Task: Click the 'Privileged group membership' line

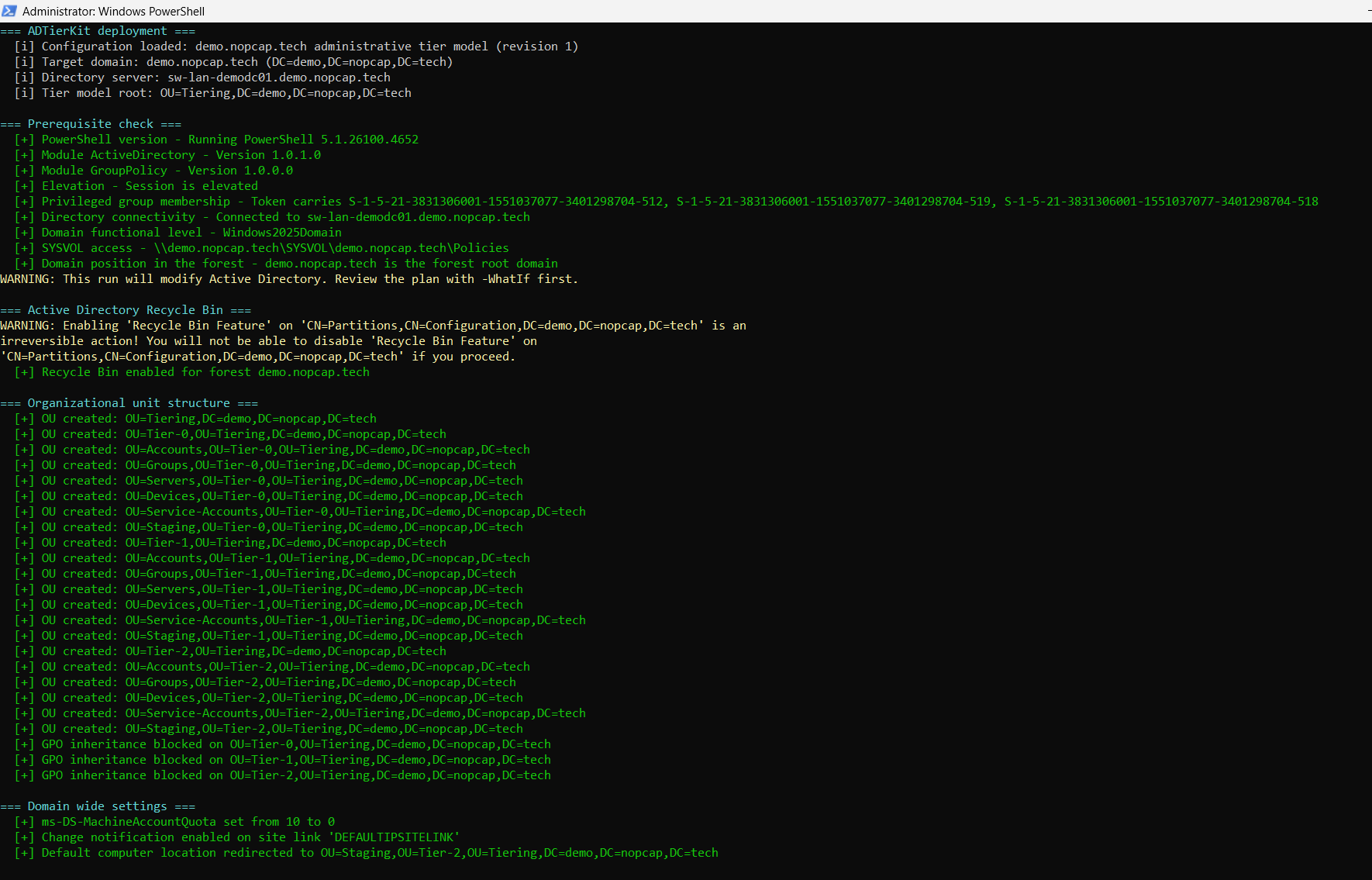Action: point(666,202)
